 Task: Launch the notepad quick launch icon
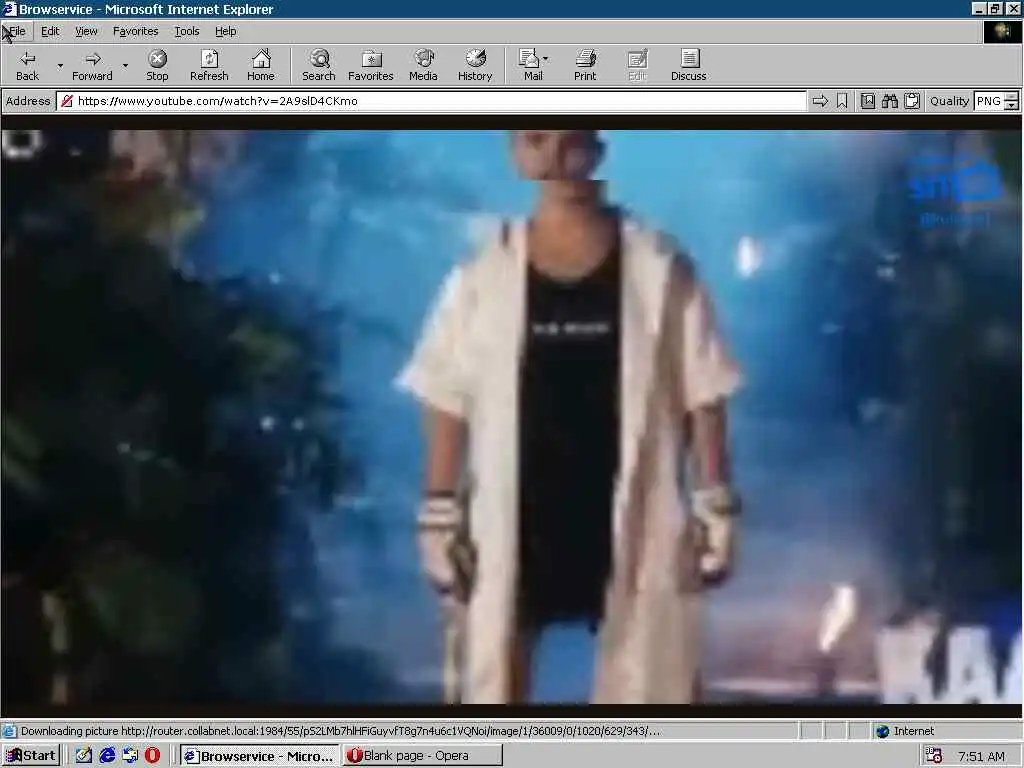pyautogui.click(x=84, y=756)
